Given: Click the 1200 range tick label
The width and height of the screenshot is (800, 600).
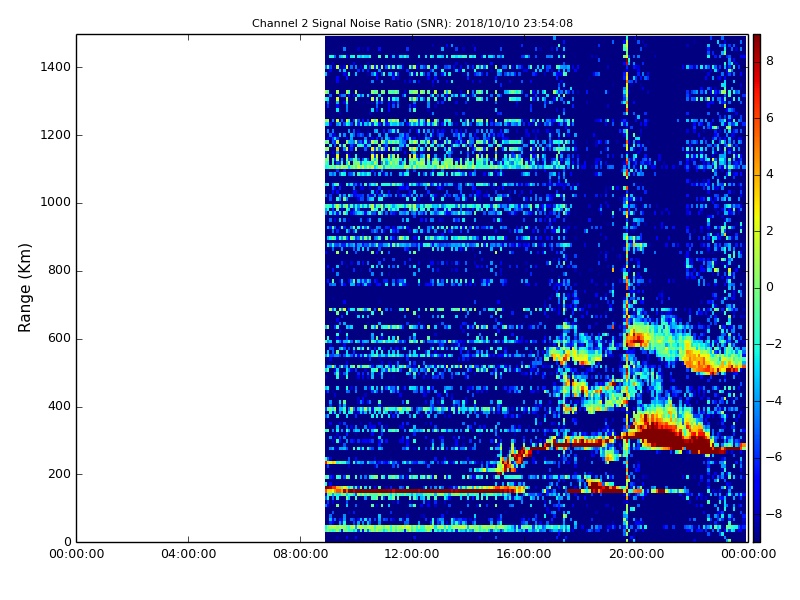Looking at the screenshot, I should coord(55,135).
